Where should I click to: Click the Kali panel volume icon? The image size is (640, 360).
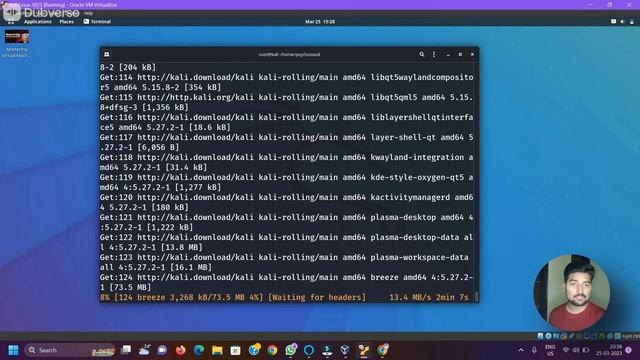[x=622, y=22]
